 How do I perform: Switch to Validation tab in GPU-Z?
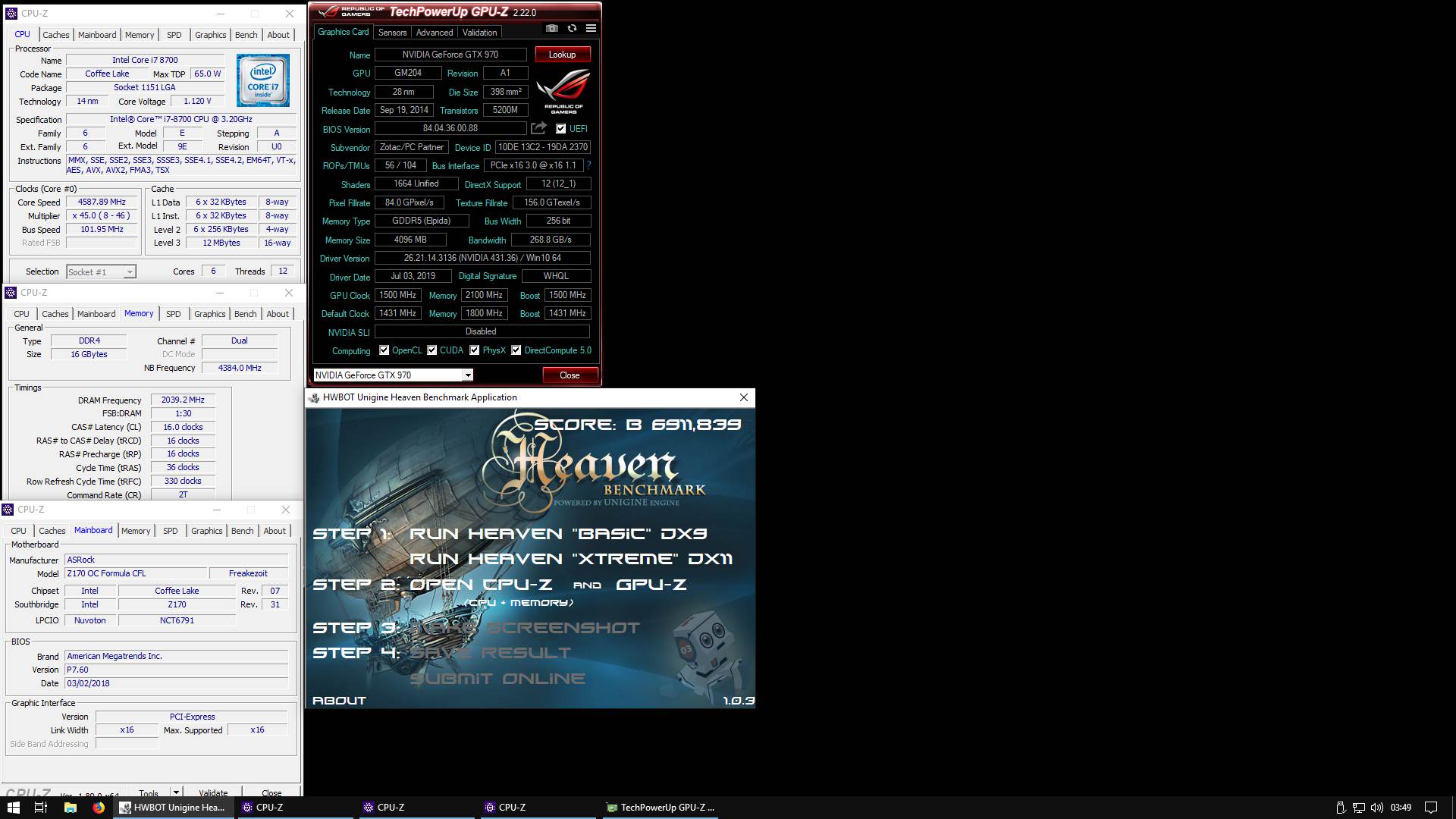coord(479,33)
